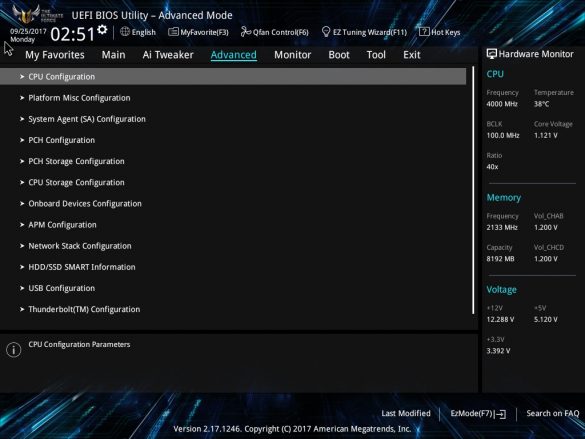This screenshot has width=585, height=439.
Task: Open Qfan Control fan icon
Action: pyautogui.click(x=245, y=32)
